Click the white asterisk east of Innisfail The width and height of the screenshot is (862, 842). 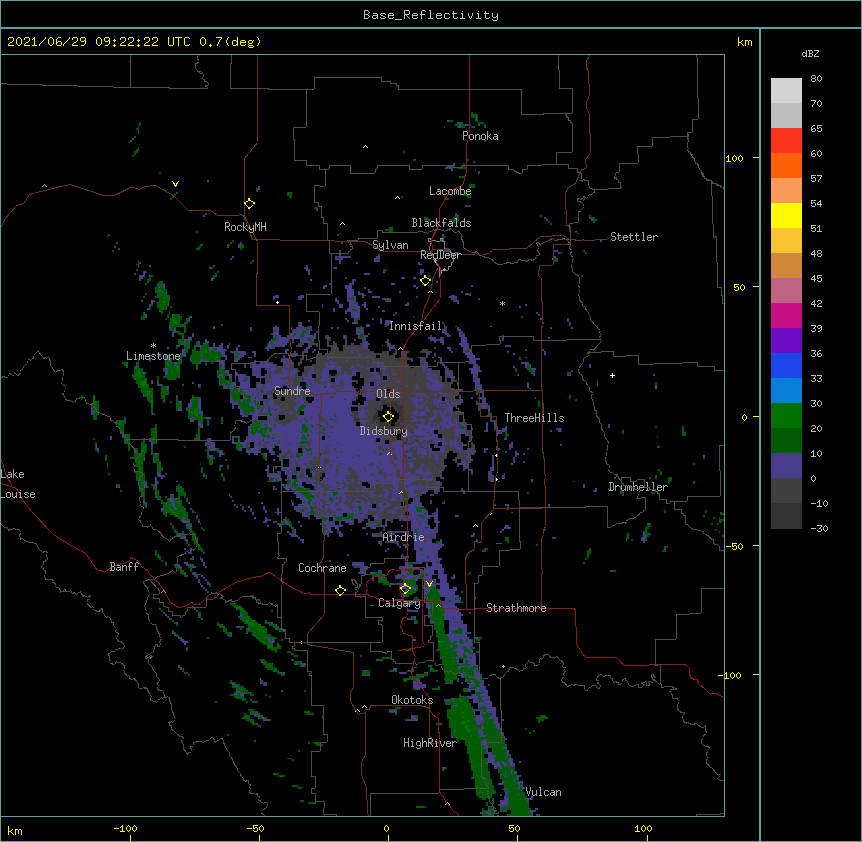click(502, 303)
